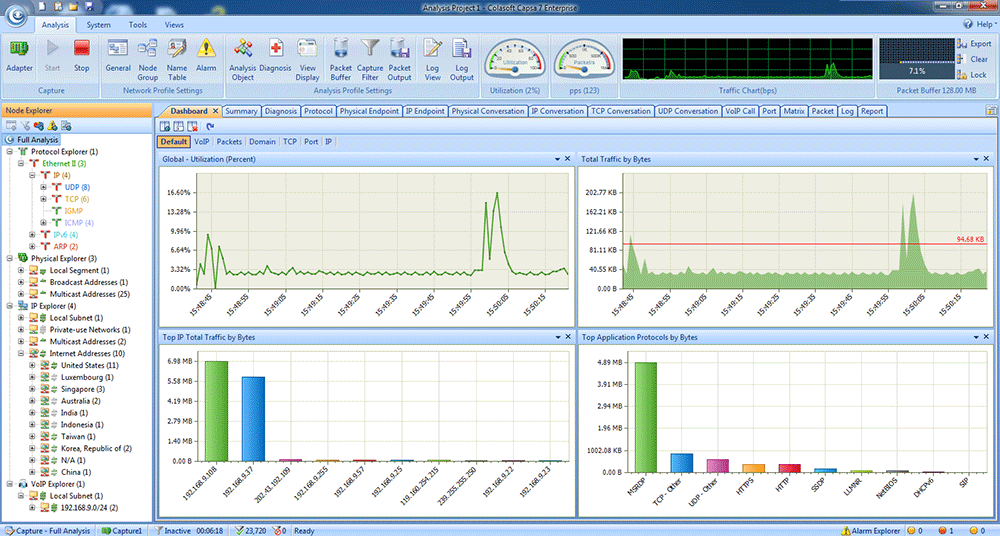Switch to the System ribbon tab
The image size is (1000, 536).
(x=98, y=25)
